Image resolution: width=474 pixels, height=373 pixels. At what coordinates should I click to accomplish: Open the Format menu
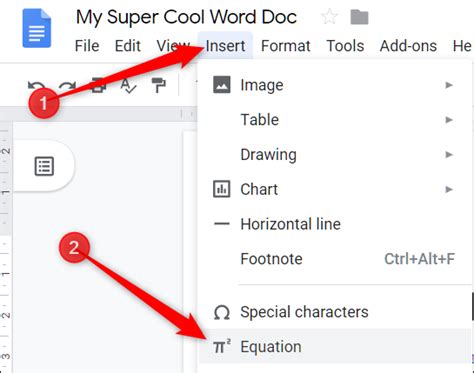[x=286, y=46]
